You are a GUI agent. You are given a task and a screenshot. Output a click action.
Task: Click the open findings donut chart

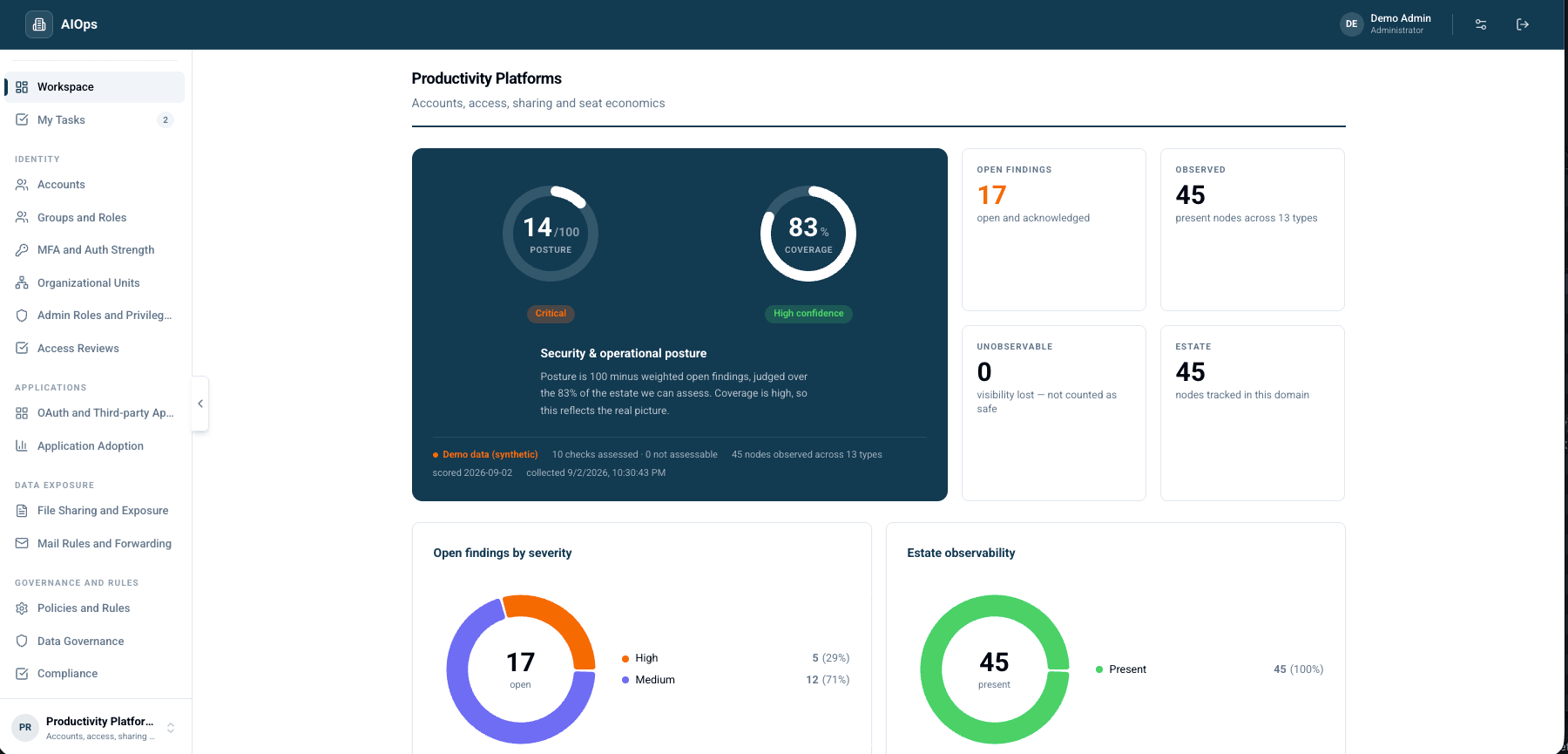521,669
